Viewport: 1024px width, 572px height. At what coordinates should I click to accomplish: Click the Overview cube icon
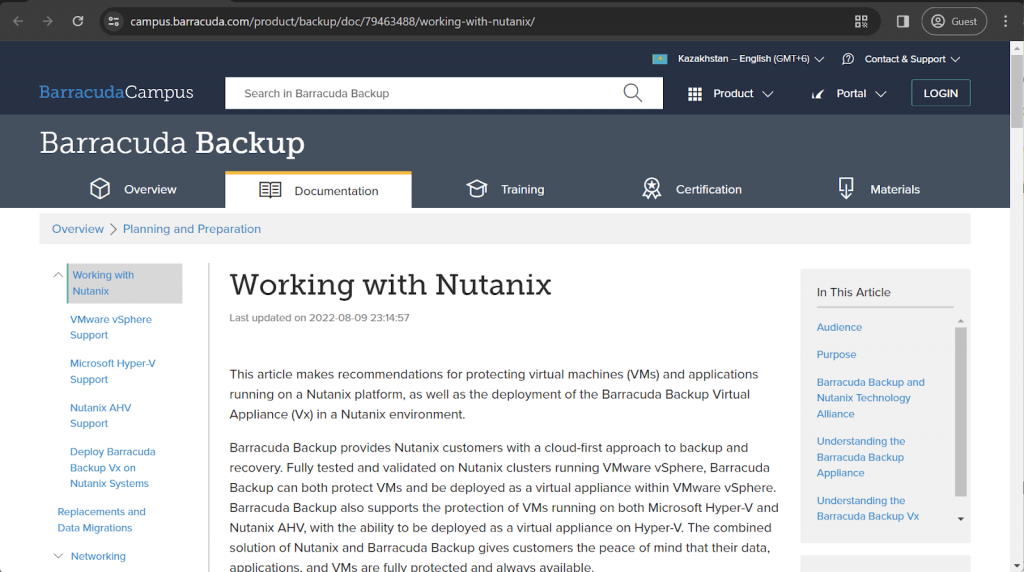[x=100, y=189]
